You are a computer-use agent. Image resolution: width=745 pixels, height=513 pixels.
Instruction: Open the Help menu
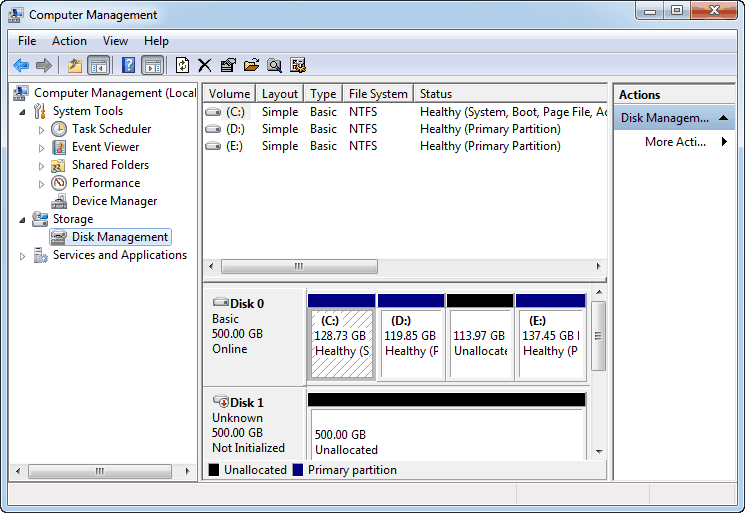click(x=156, y=41)
